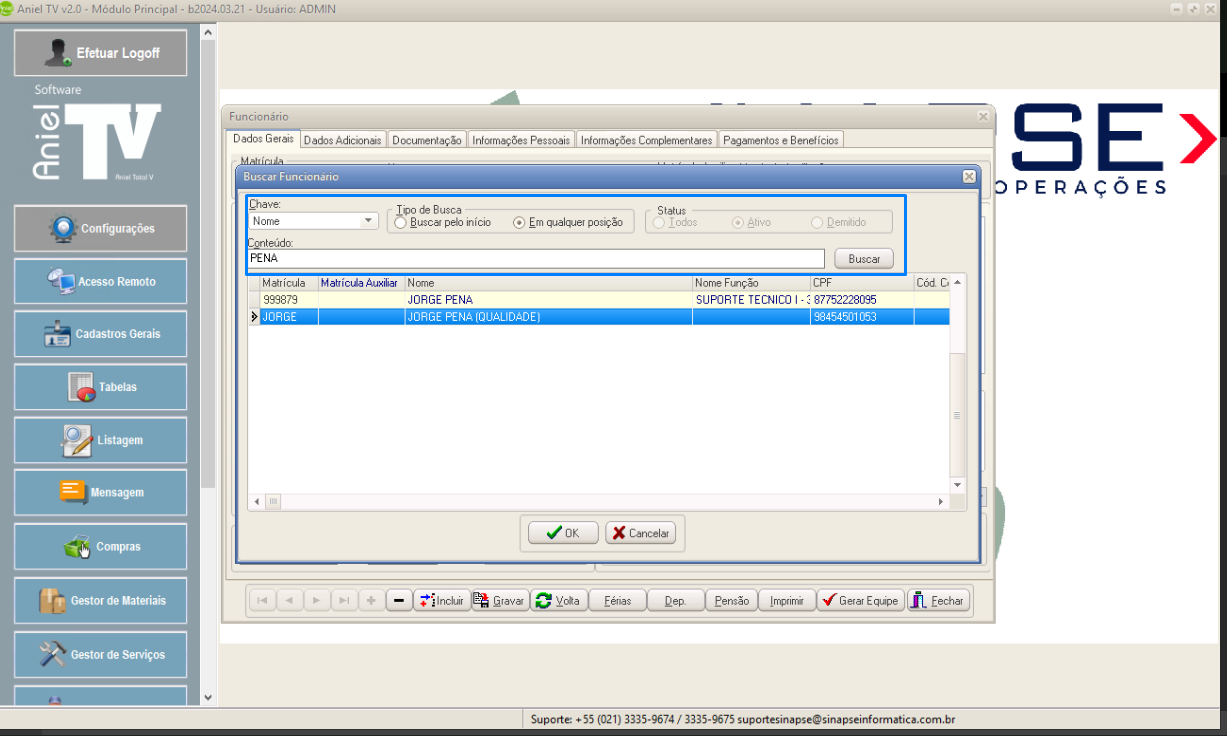This screenshot has width=1227, height=736.
Task: Click the Cancelar button
Action: coord(640,533)
